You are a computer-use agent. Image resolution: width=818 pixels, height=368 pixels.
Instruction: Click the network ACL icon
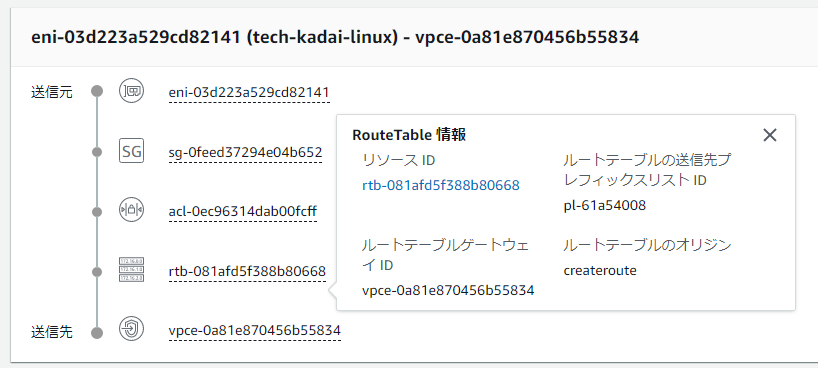click(131, 211)
